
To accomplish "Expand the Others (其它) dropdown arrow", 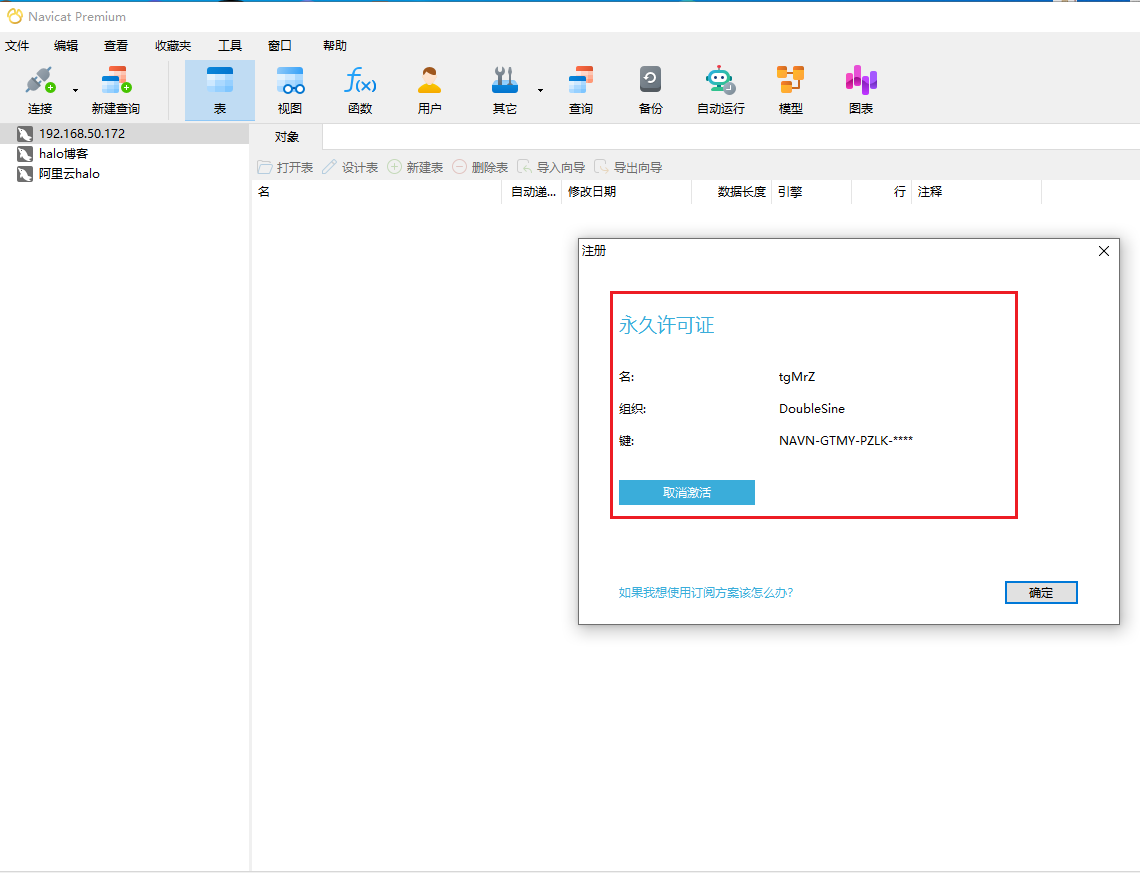I will 540,91.
